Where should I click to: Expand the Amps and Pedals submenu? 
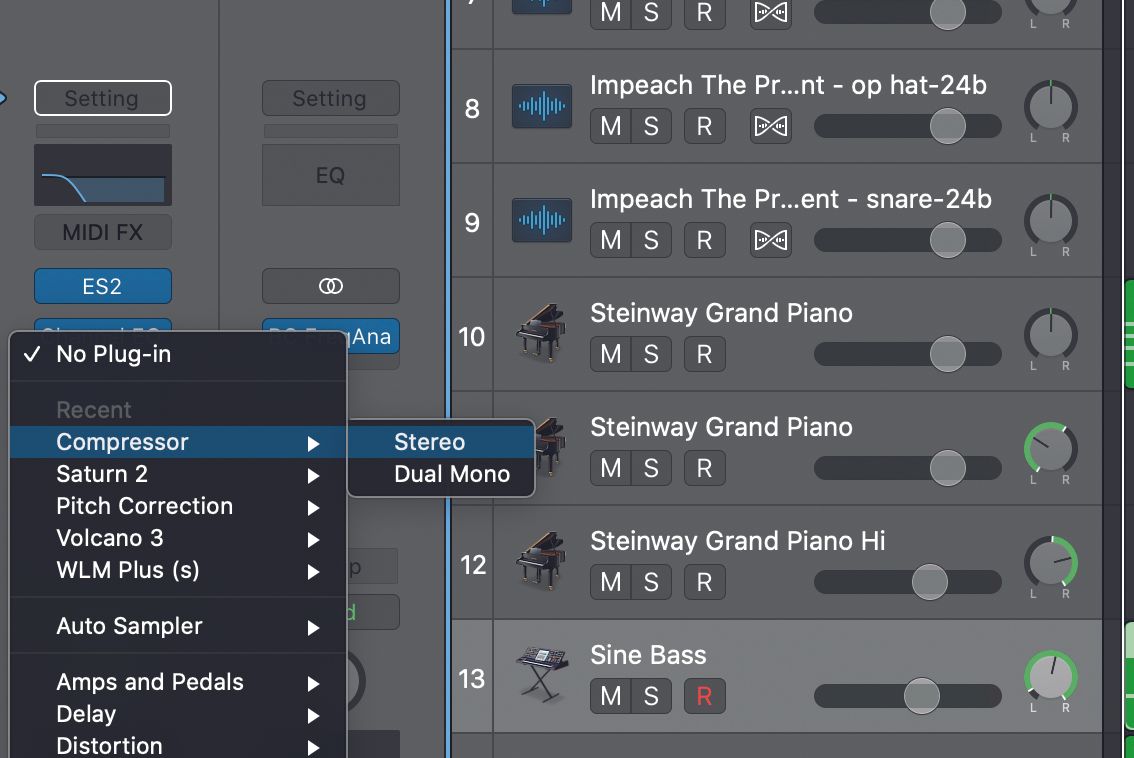click(148, 682)
